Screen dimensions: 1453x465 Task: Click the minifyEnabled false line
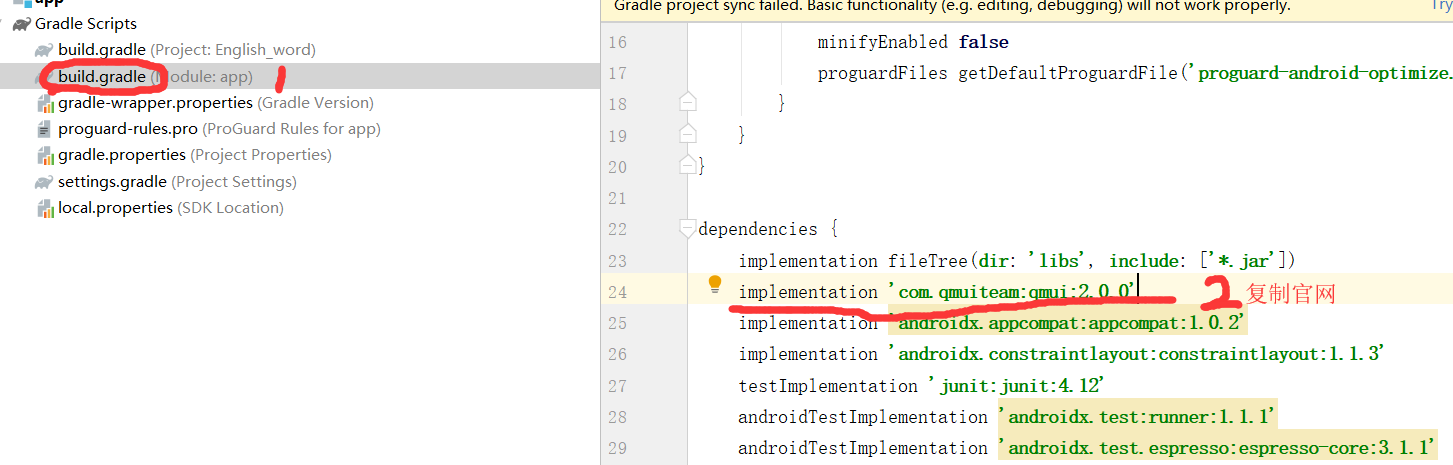[x=913, y=42]
